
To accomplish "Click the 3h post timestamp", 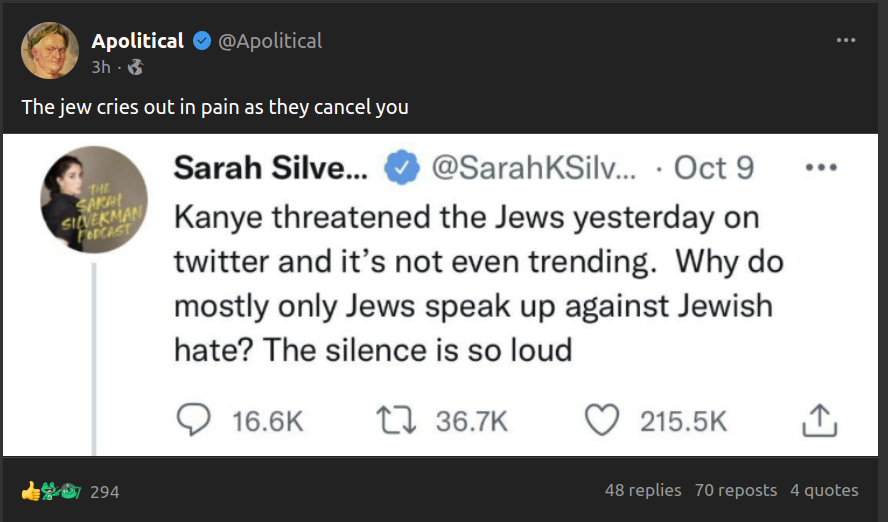I will (101, 68).
